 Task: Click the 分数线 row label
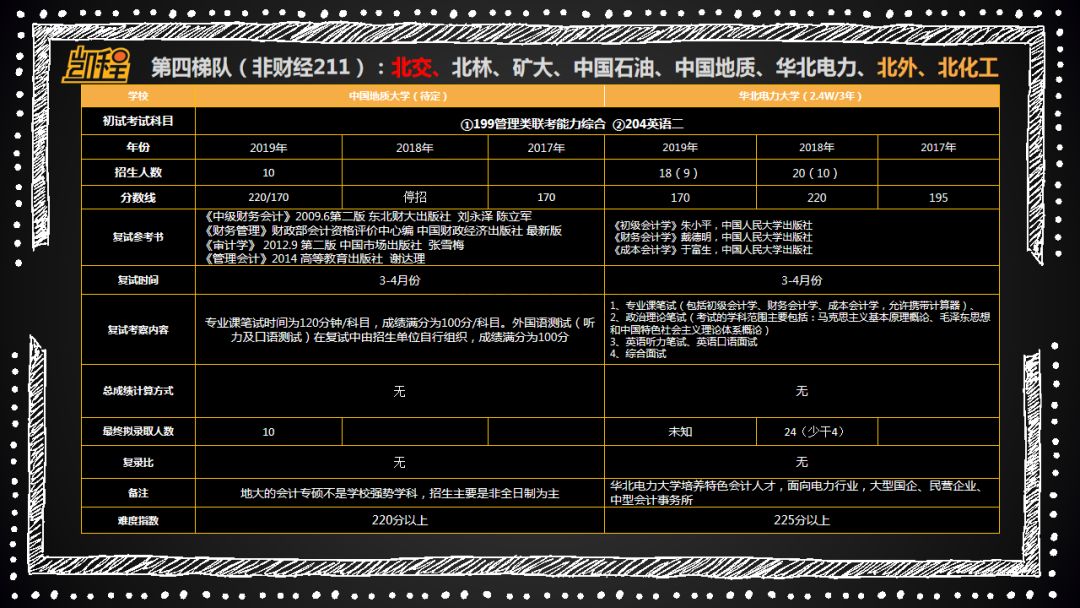(x=138, y=198)
